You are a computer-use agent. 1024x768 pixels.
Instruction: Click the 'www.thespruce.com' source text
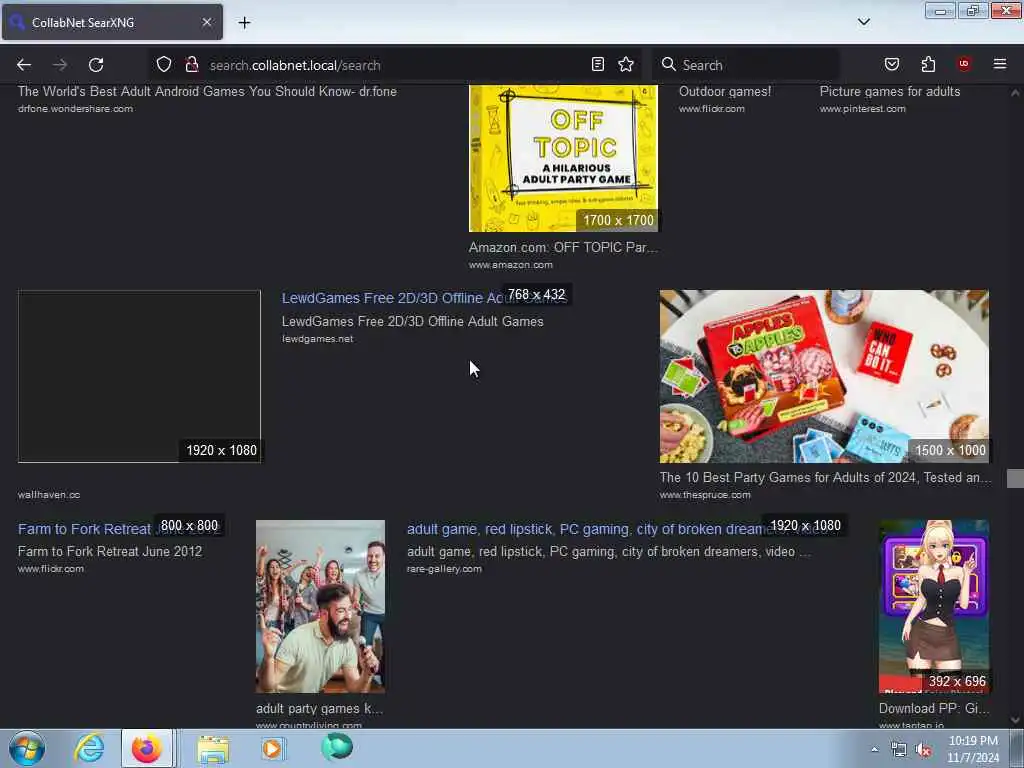[x=705, y=495]
